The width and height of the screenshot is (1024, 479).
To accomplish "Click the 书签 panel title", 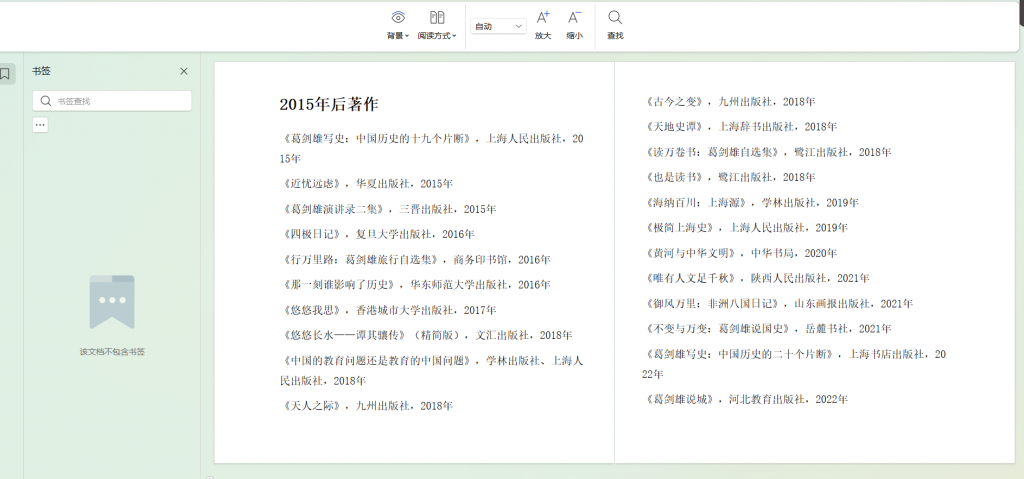I will tap(41, 71).
